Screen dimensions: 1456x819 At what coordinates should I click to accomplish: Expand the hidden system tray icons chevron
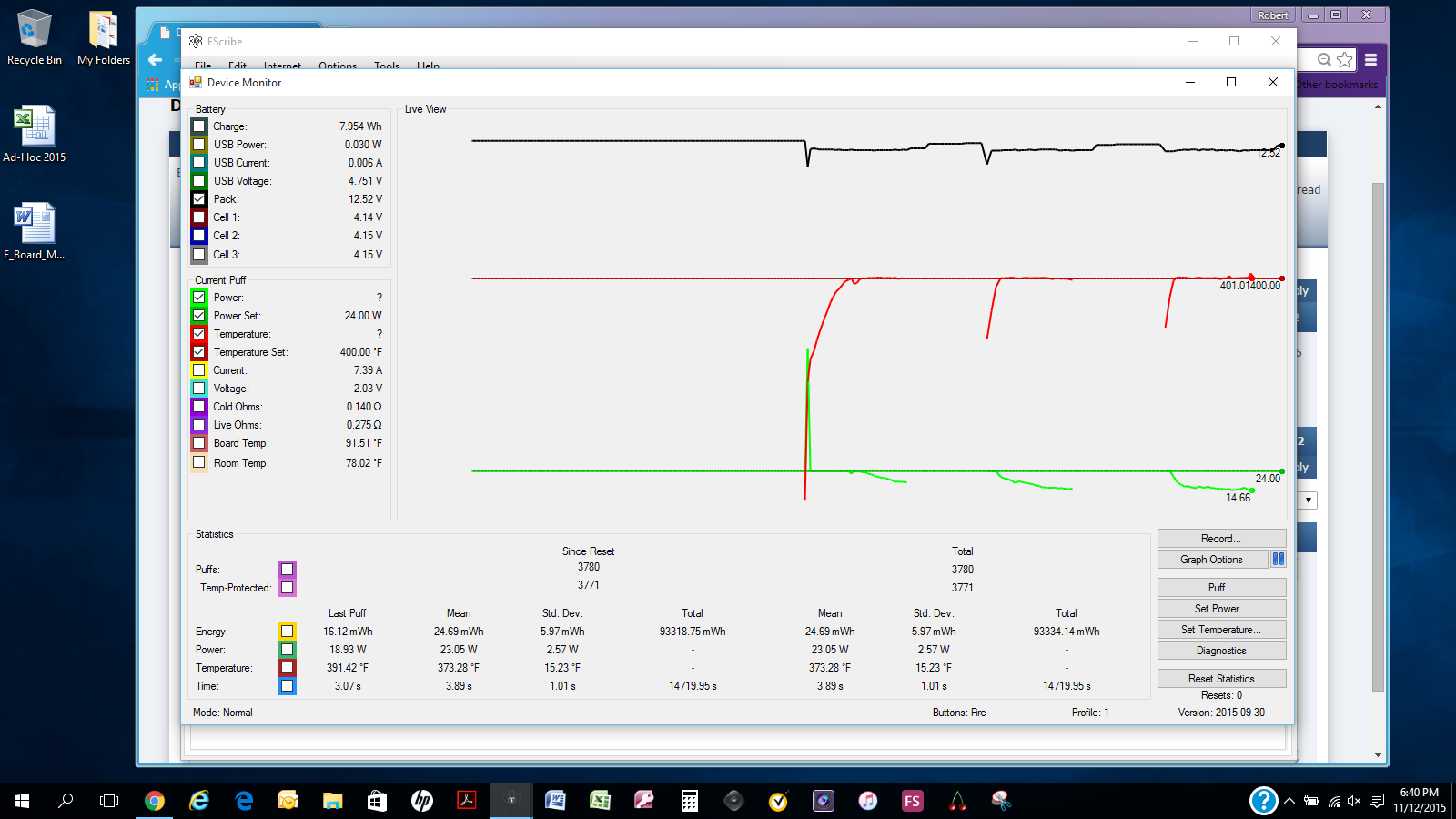coord(1289,801)
